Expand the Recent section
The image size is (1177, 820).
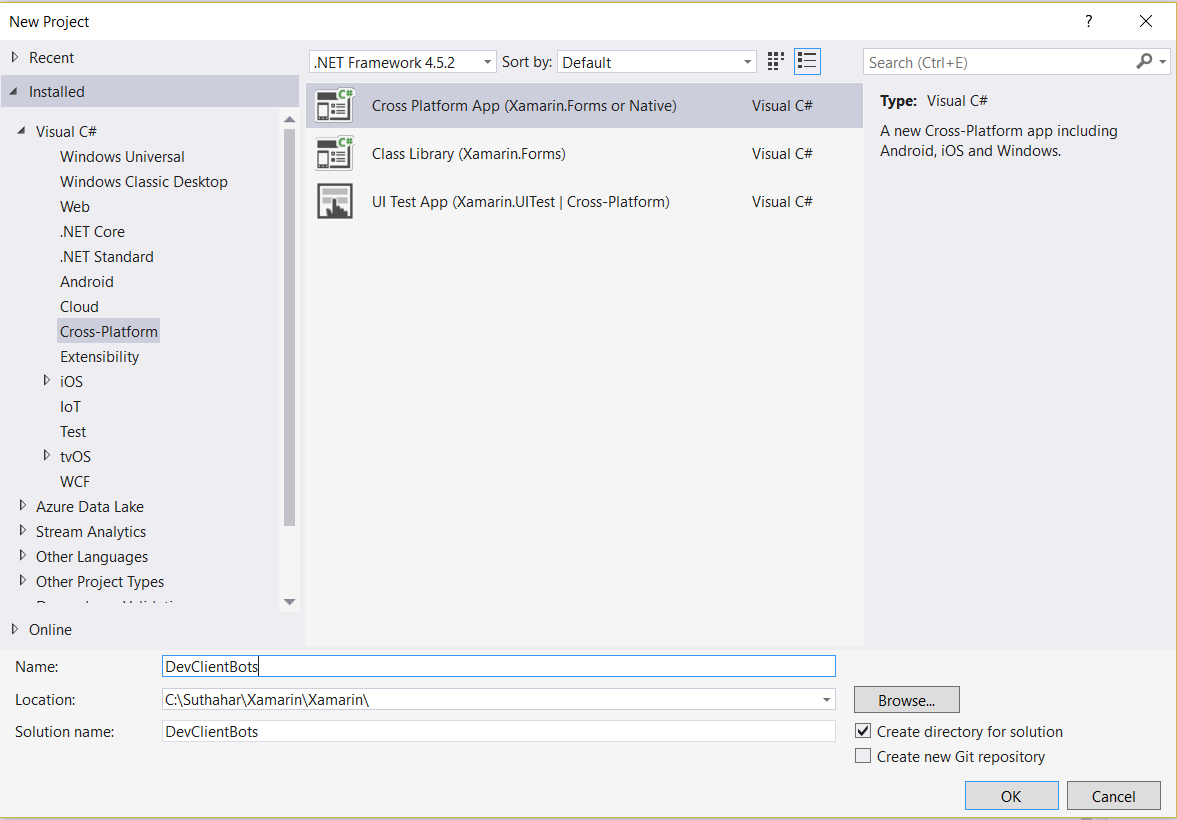pos(14,57)
